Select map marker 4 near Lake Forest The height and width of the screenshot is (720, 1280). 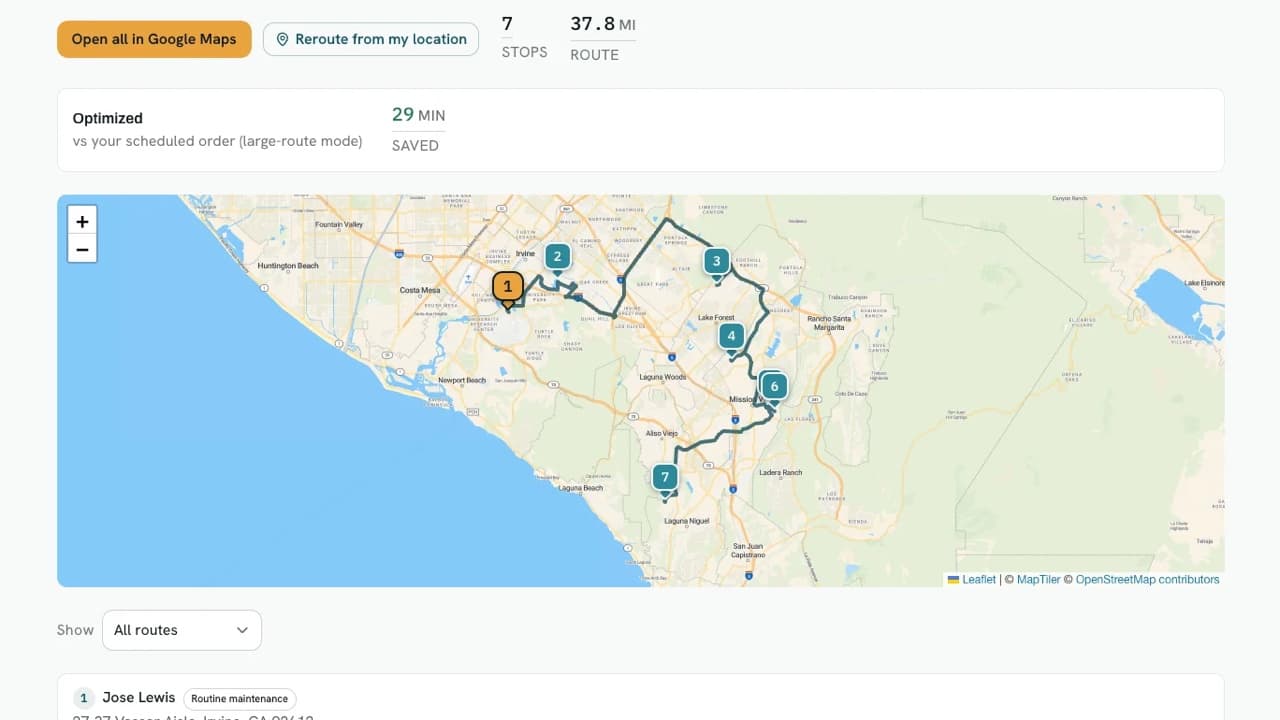[x=732, y=337]
